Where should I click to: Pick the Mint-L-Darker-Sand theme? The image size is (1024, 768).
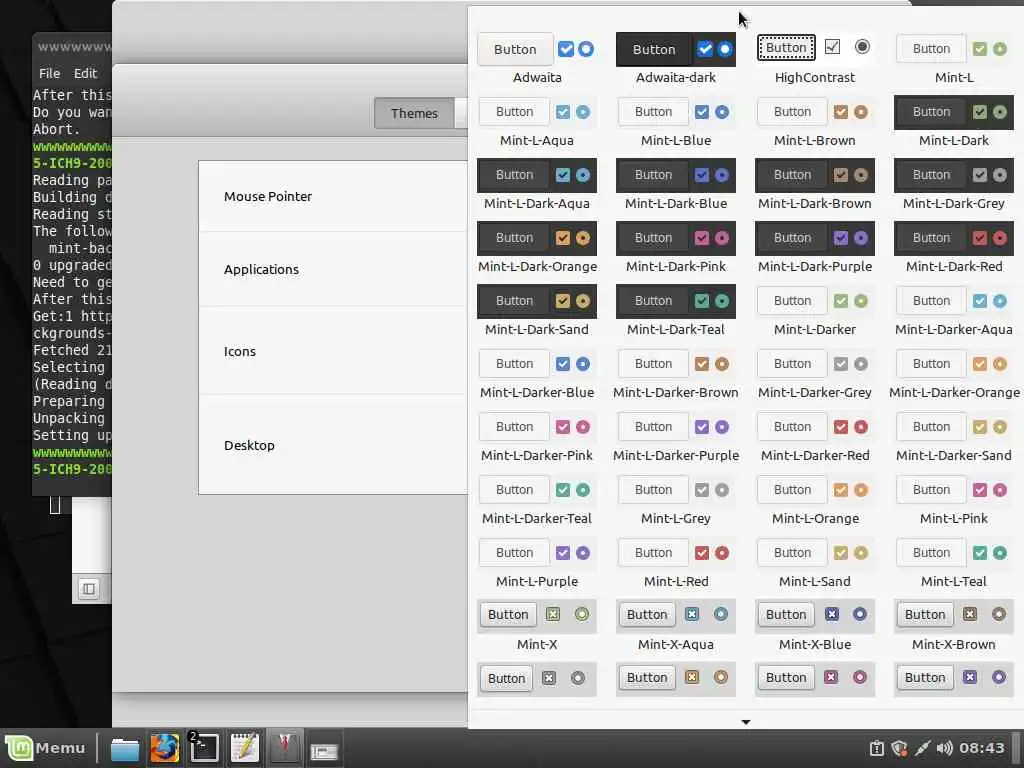point(954,437)
